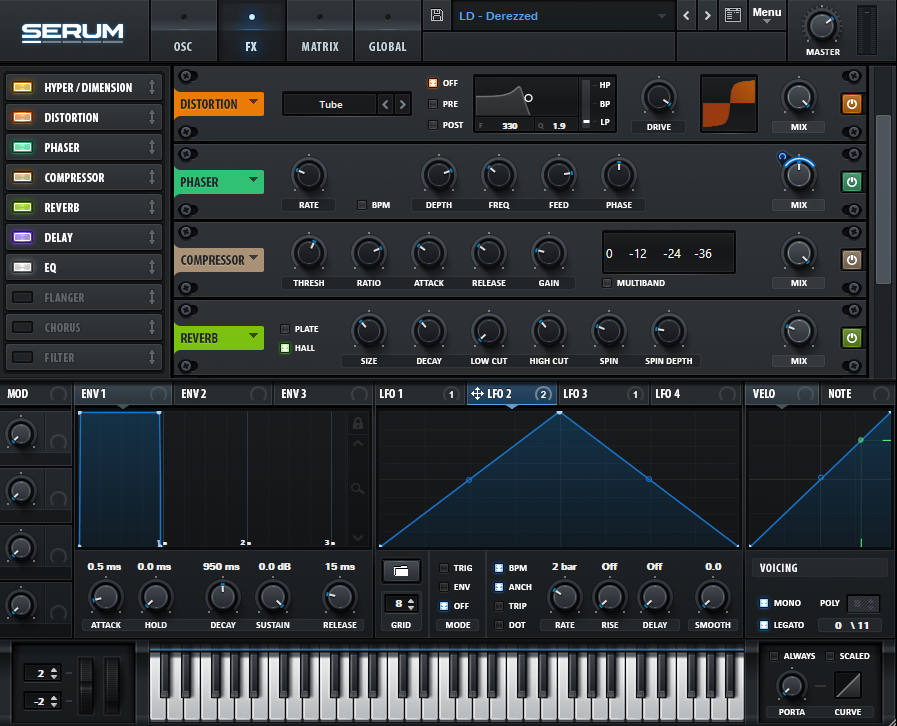Image resolution: width=897 pixels, height=726 pixels.
Task: Open the Menu dropdown
Action: (767, 15)
